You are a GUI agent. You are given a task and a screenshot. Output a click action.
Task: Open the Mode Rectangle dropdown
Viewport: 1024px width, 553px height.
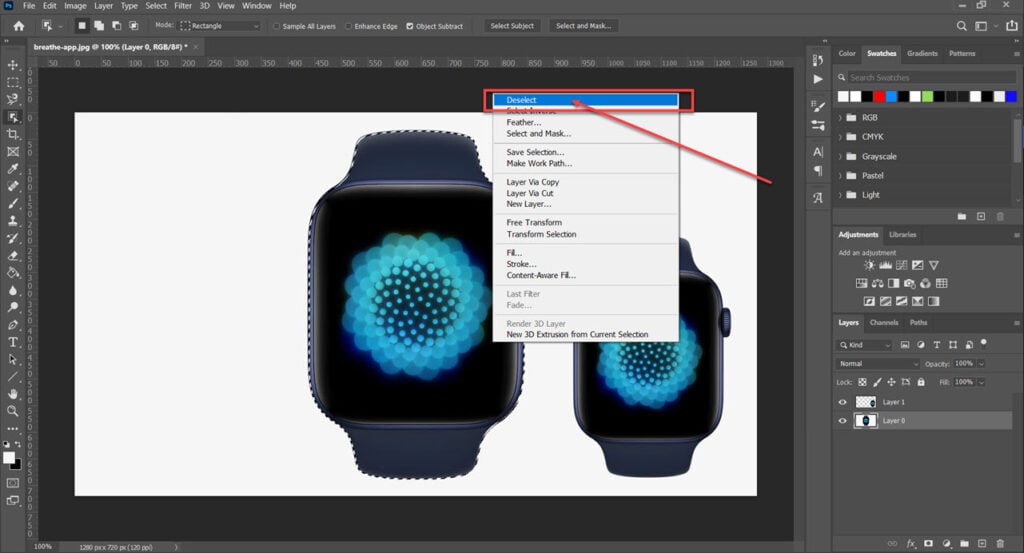pyautogui.click(x=220, y=26)
